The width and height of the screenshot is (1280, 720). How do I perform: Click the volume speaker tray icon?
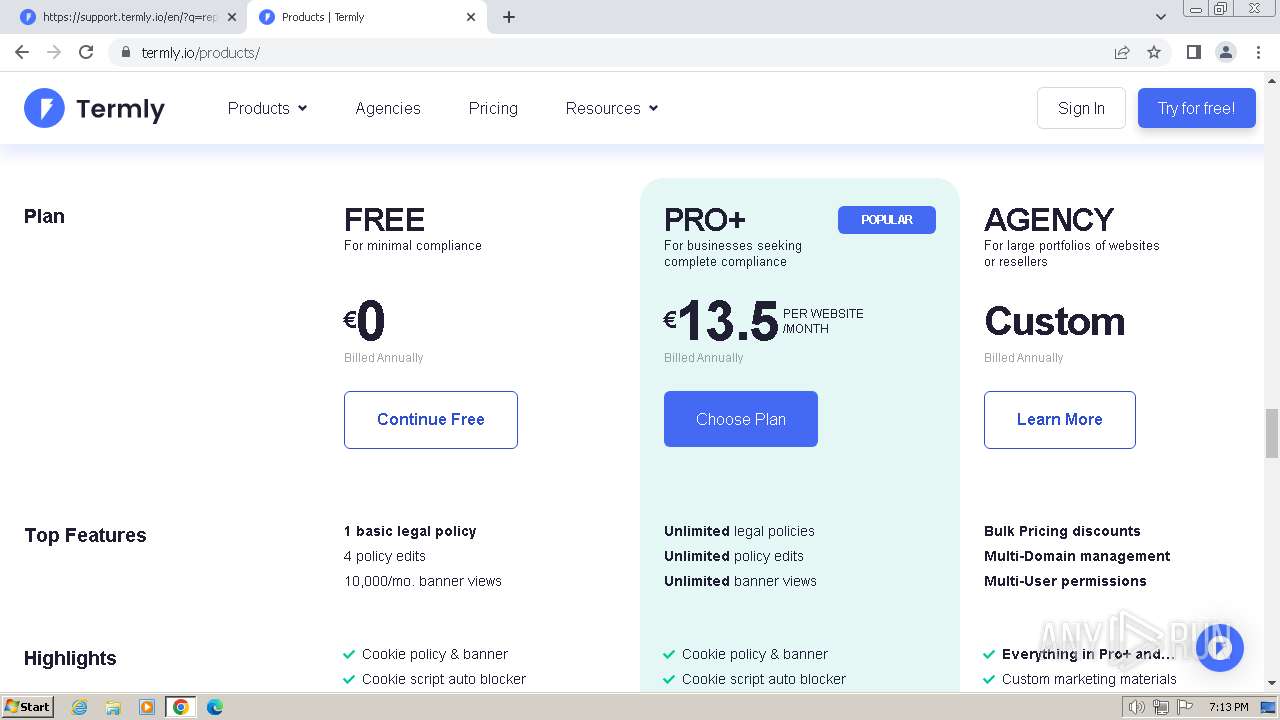tap(1137, 707)
